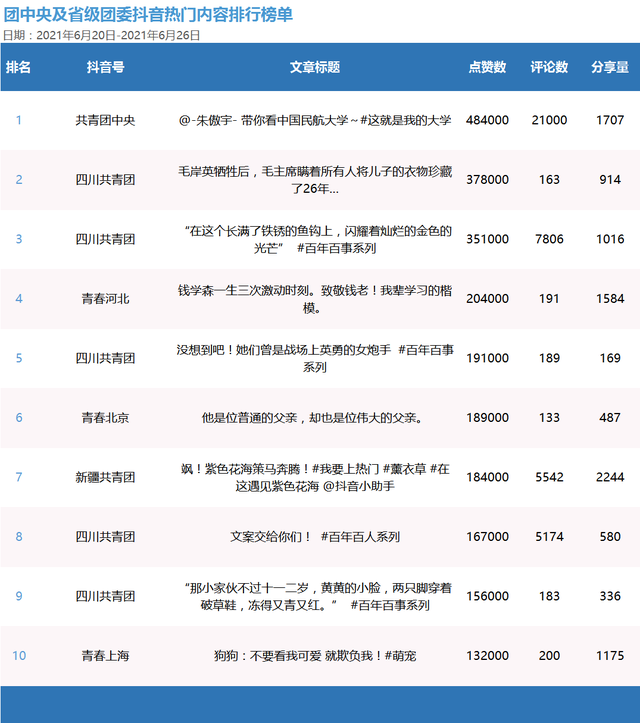This screenshot has width=640, height=723.
Task: Click the 他是位普通的父亲 article title
Action: pos(315,417)
